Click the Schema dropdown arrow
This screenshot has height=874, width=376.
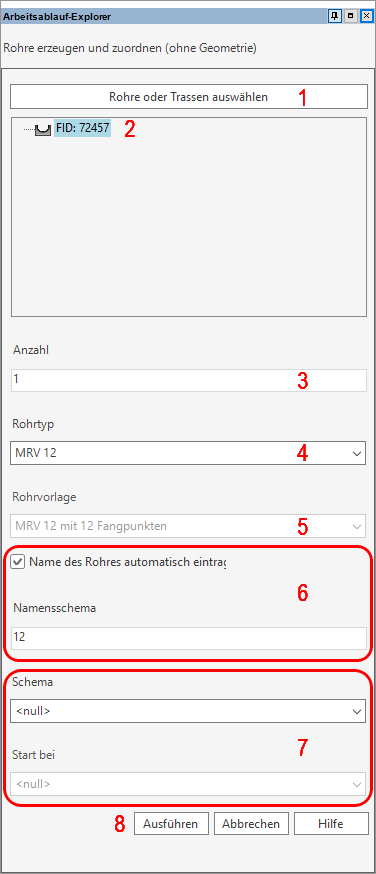[357, 712]
